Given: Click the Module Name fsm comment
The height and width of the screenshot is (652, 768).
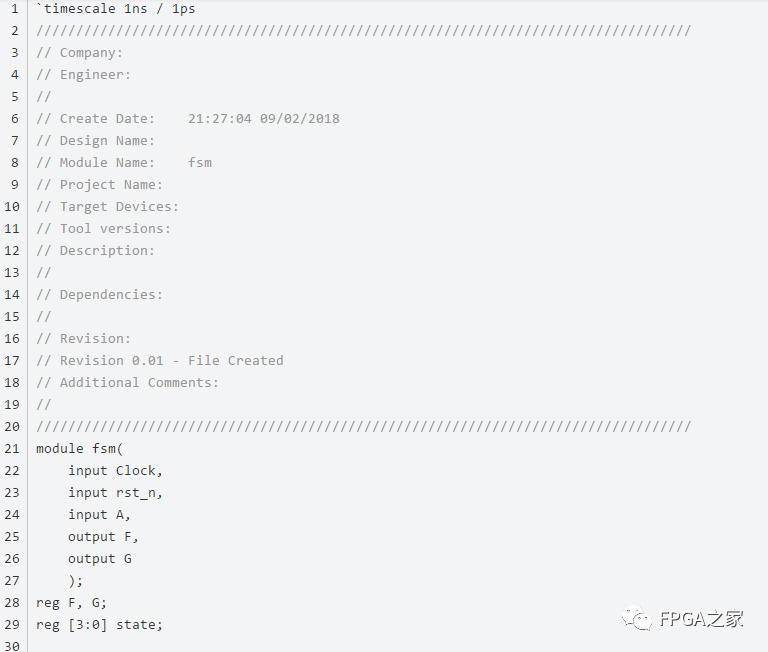Looking at the screenshot, I should 124,162.
